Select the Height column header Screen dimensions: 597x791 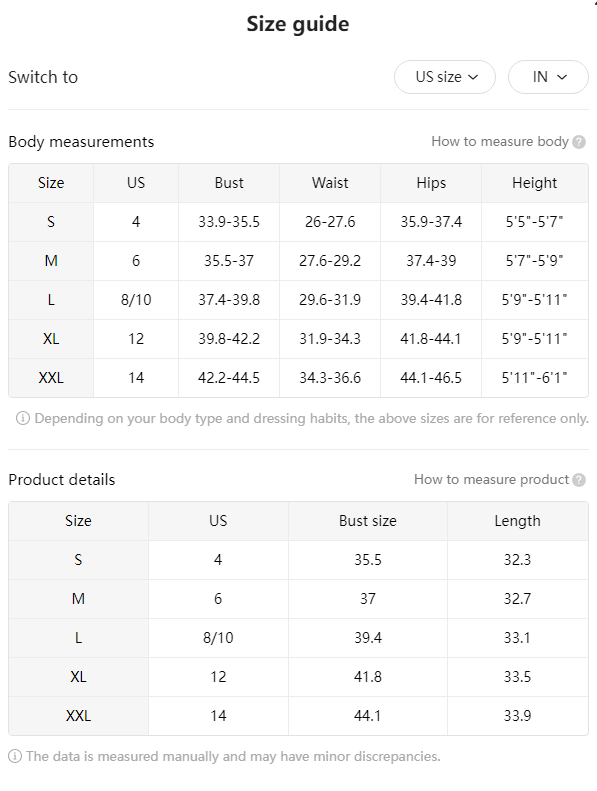(535, 183)
